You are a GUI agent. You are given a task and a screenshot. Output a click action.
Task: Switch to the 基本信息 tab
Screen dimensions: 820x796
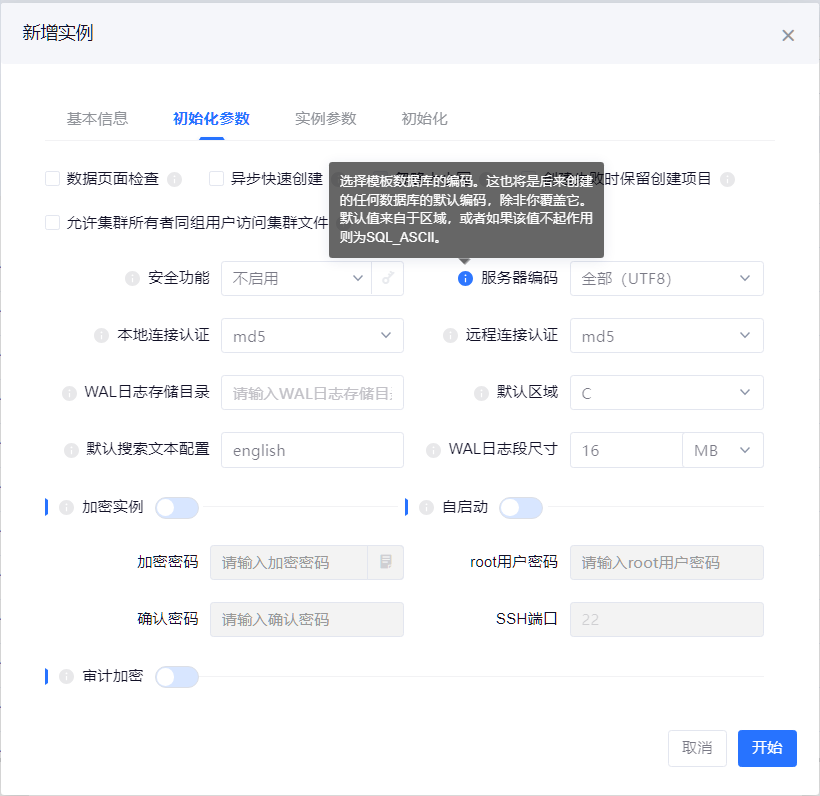pyautogui.click(x=97, y=119)
